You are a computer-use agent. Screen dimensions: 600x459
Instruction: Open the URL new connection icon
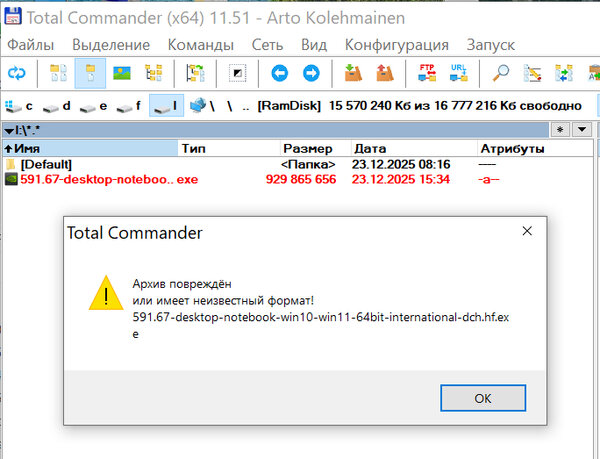[458, 73]
